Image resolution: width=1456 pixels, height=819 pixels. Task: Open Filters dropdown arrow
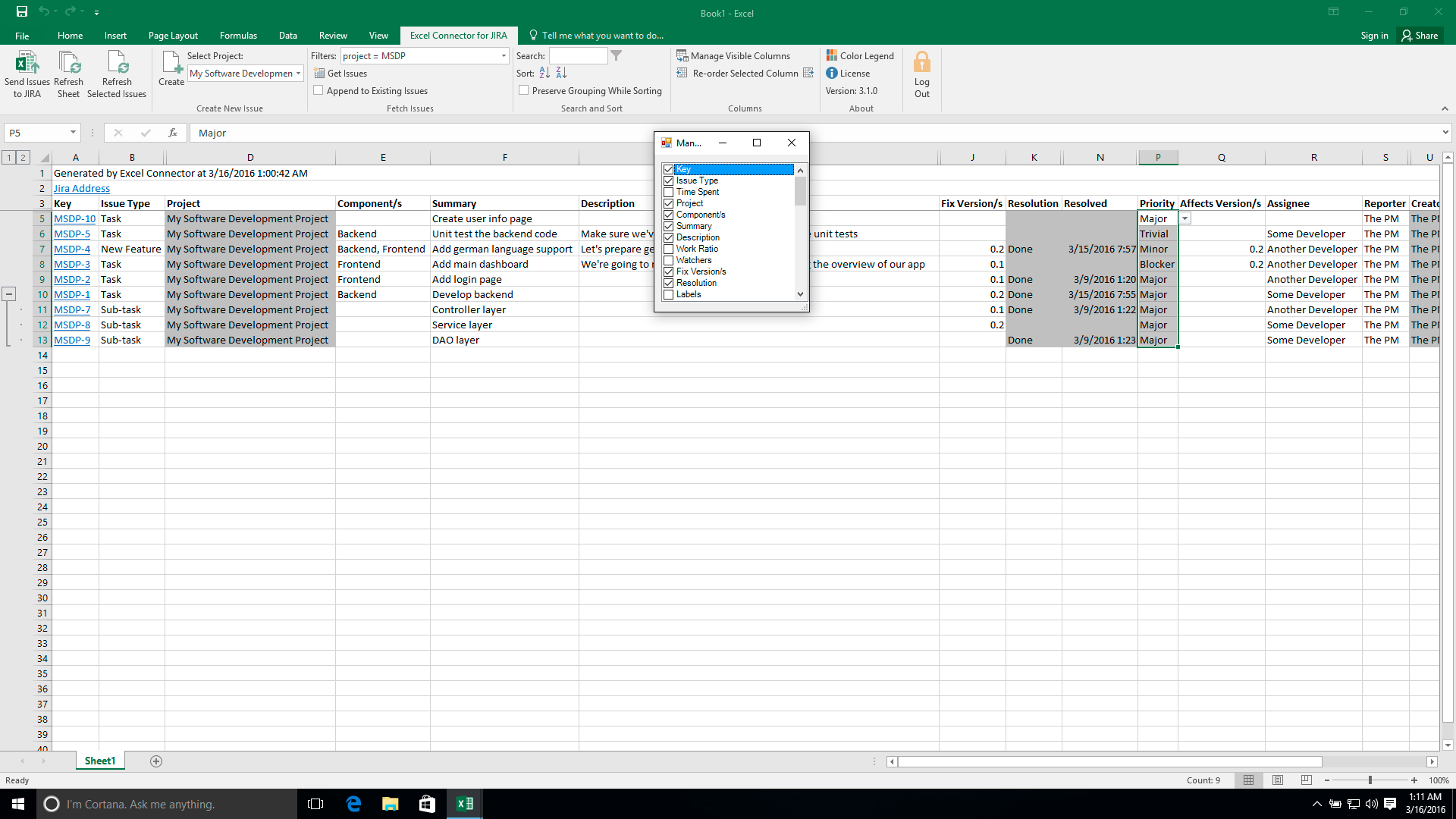pyautogui.click(x=504, y=55)
